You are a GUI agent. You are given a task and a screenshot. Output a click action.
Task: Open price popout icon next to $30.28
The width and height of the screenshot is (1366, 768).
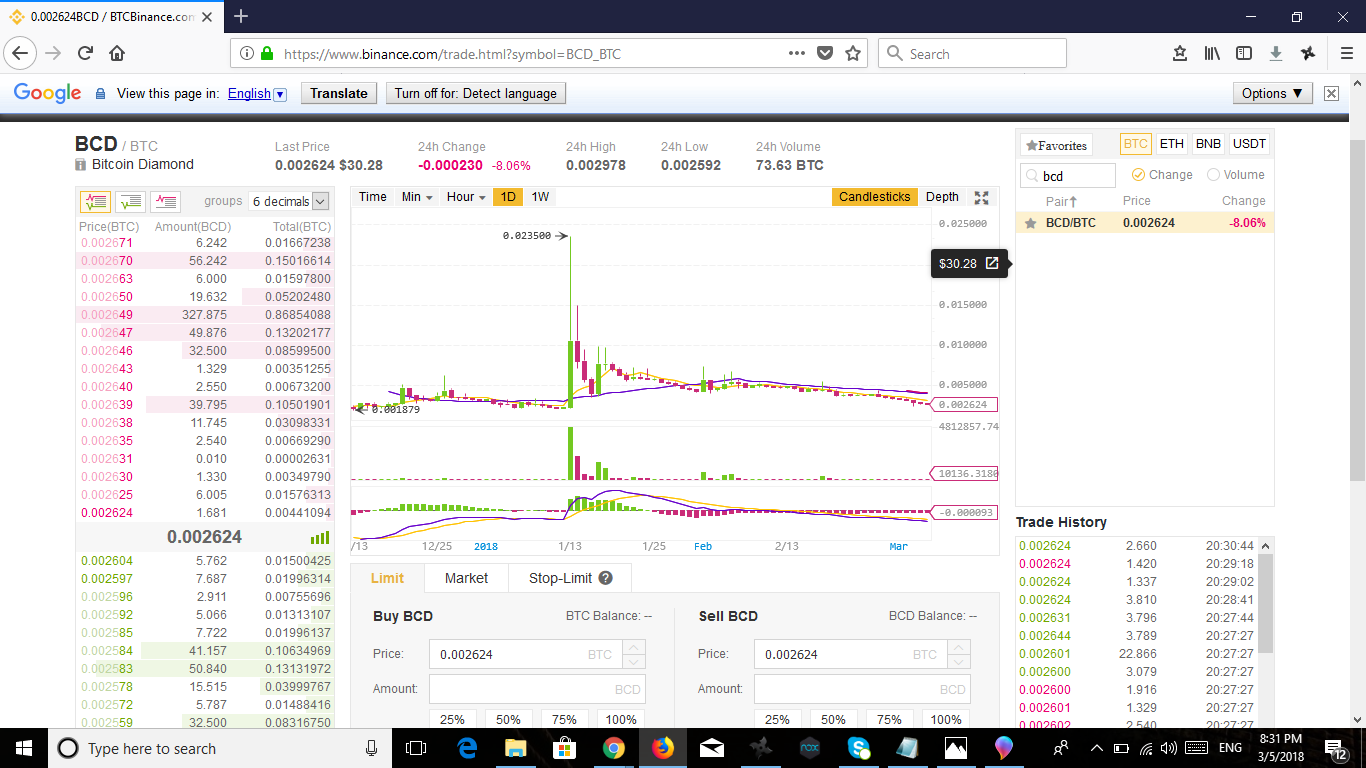point(992,264)
